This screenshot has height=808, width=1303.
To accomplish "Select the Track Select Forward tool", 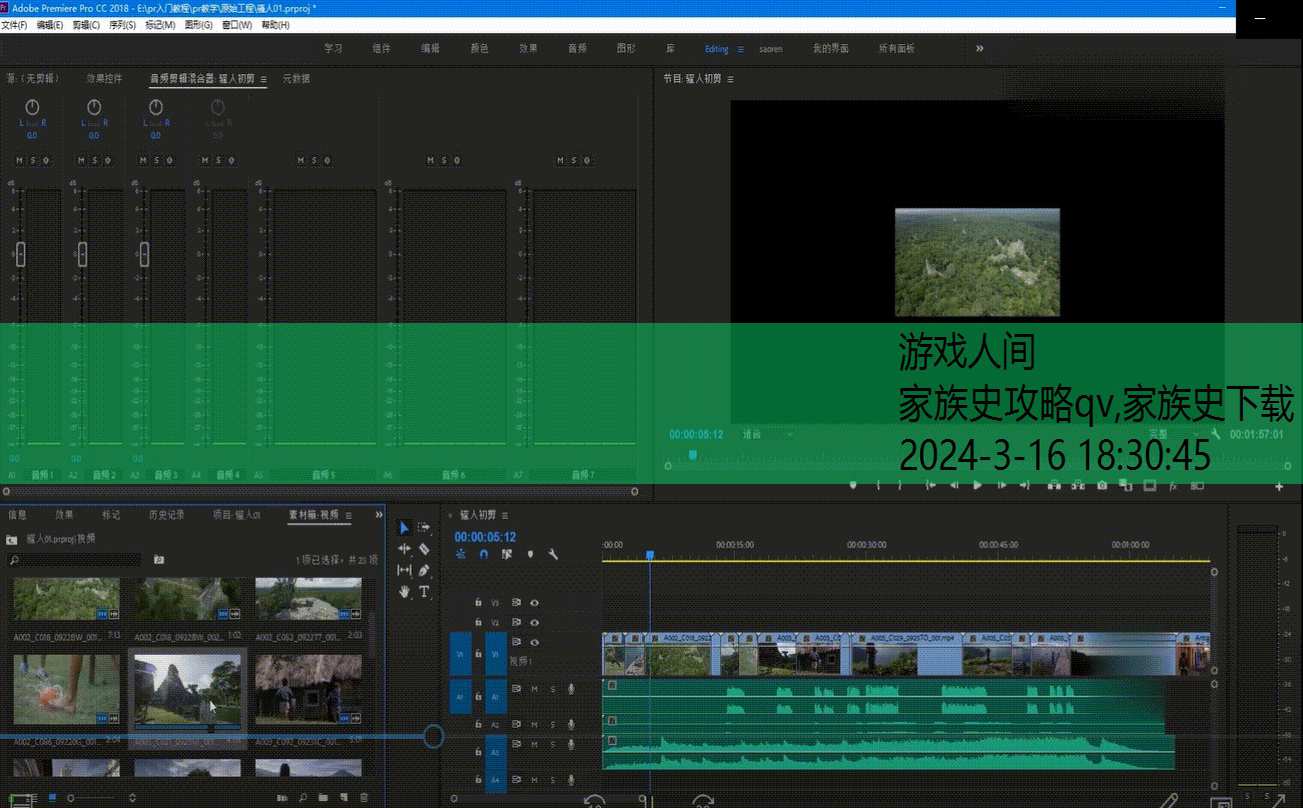I will coord(424,527).
